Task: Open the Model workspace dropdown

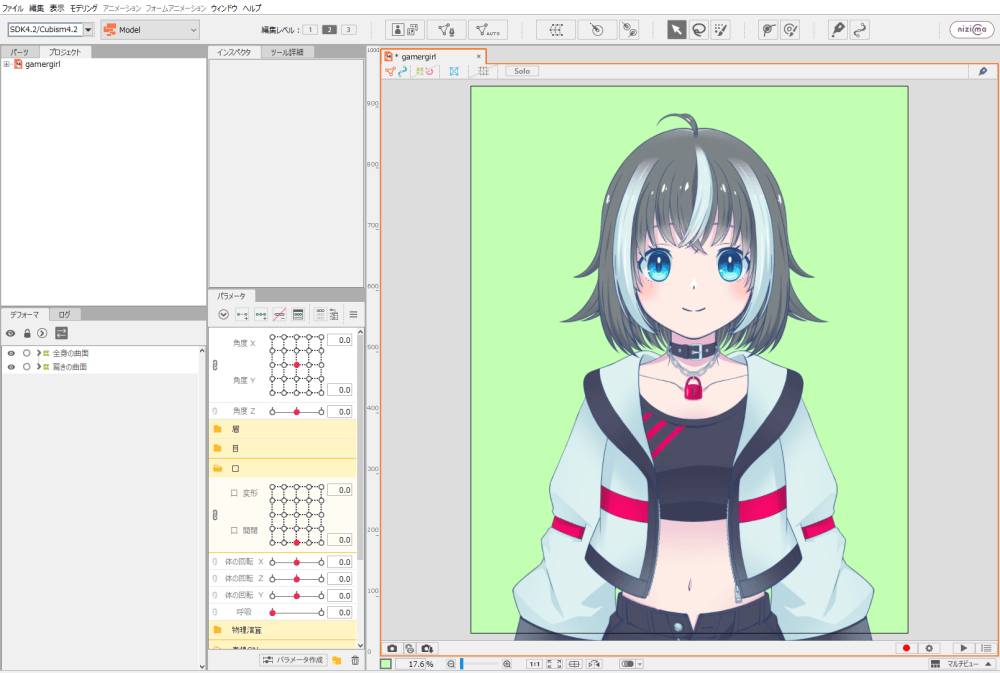Action: tap(150, 29)
